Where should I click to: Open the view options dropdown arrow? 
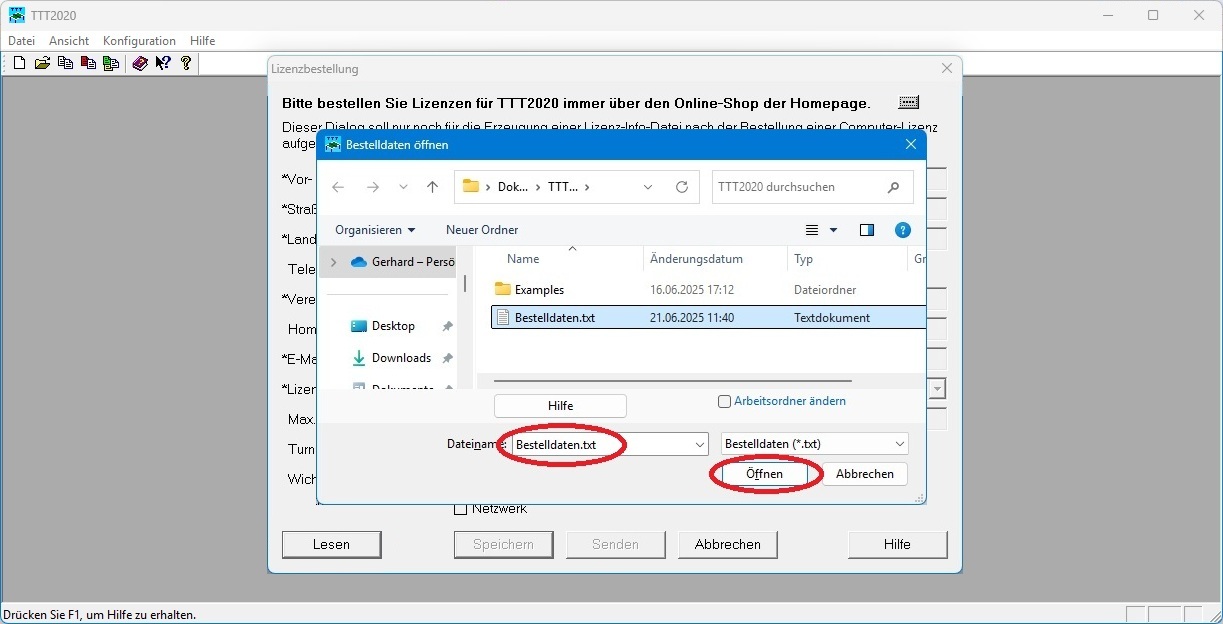[834, 230]
